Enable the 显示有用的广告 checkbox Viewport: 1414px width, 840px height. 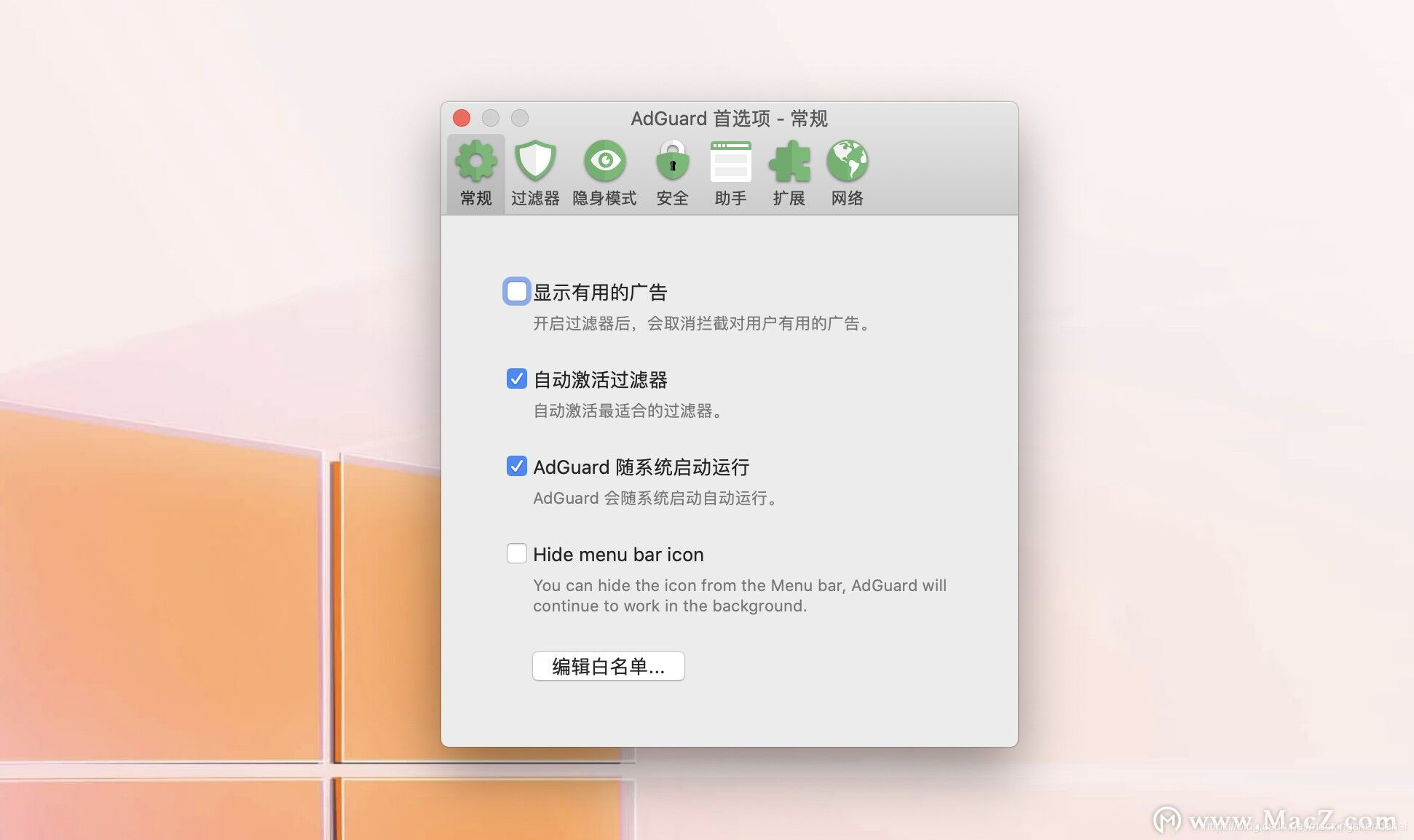point(516,292)
